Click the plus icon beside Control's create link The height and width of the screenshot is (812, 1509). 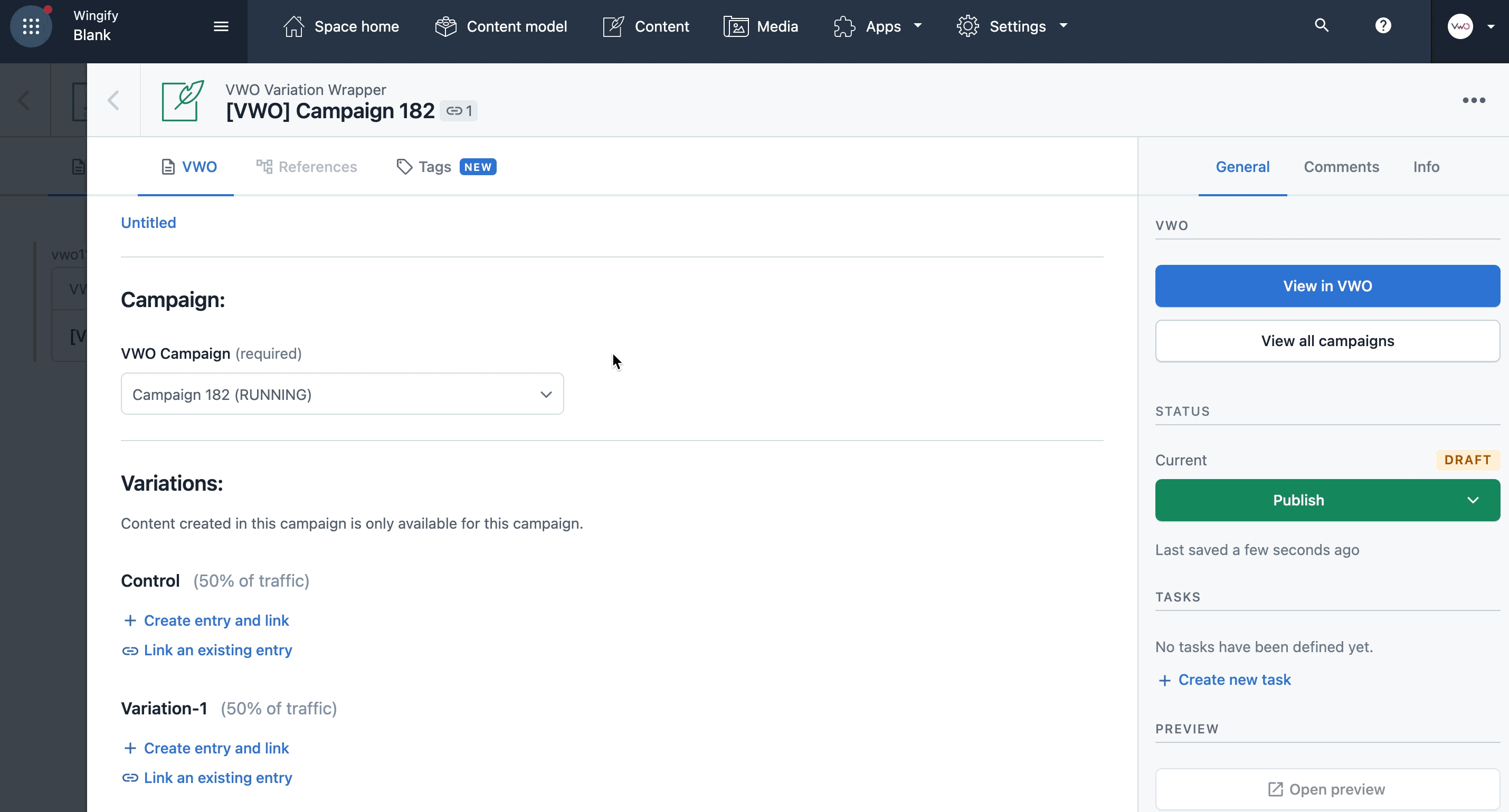pos(130,620)
